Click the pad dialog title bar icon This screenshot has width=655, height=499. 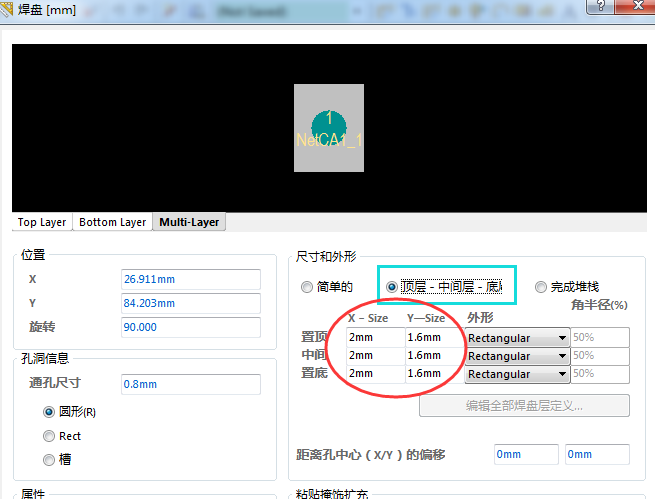click(x=10, y=10)
